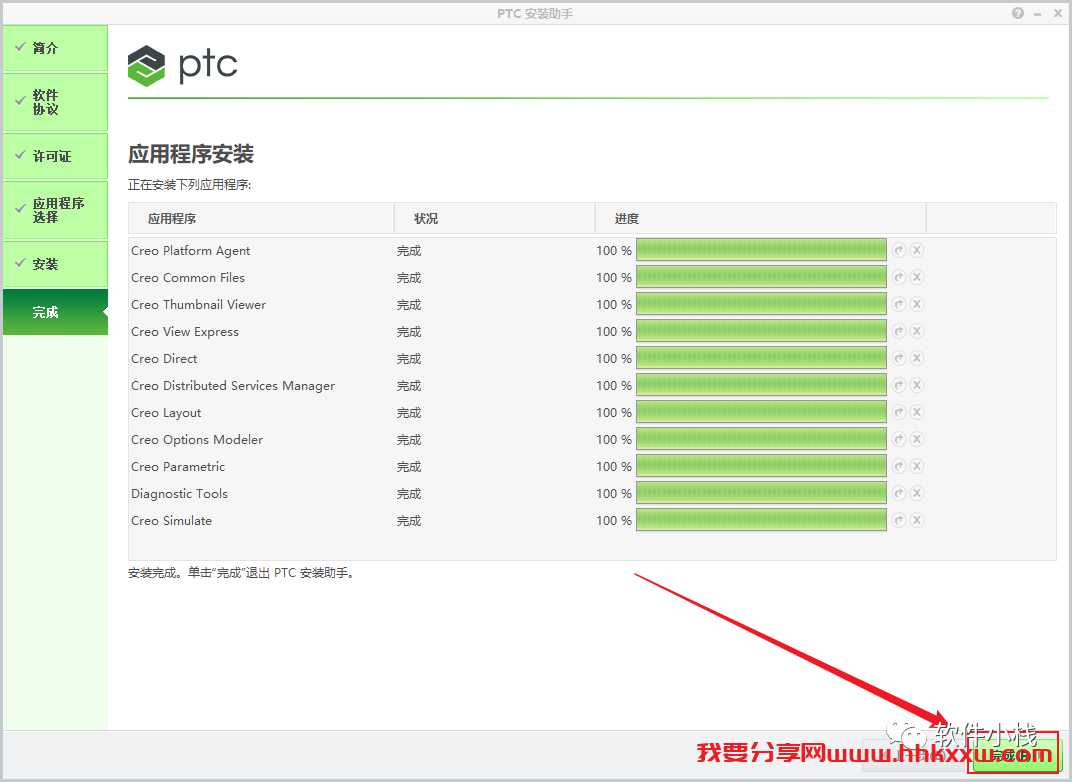Click the 应用程序 column header

(x=261, y=219)
